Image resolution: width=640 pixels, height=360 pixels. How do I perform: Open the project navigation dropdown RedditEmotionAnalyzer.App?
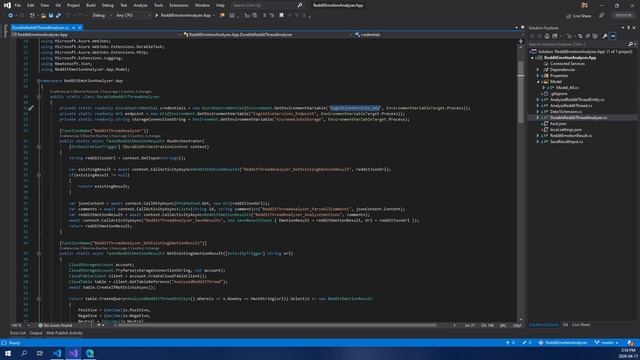point(96,35)
